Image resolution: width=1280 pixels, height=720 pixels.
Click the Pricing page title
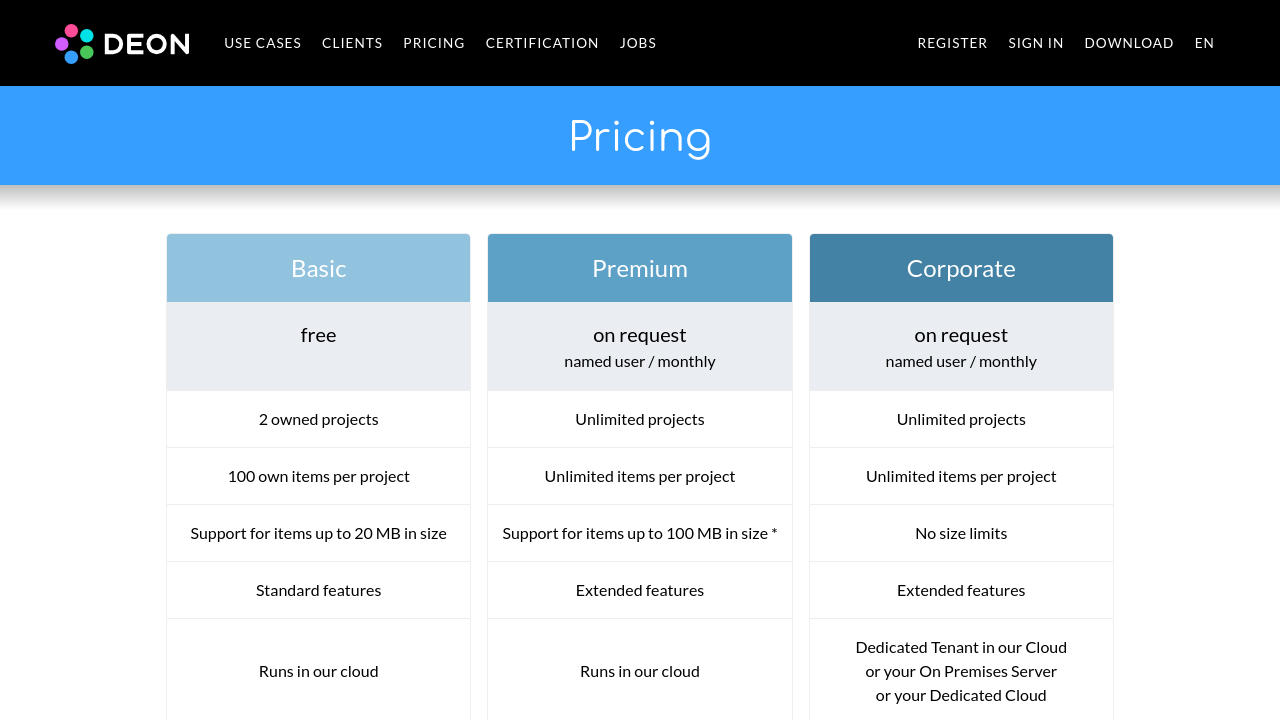pyautogui.click(x=640, y=136)
